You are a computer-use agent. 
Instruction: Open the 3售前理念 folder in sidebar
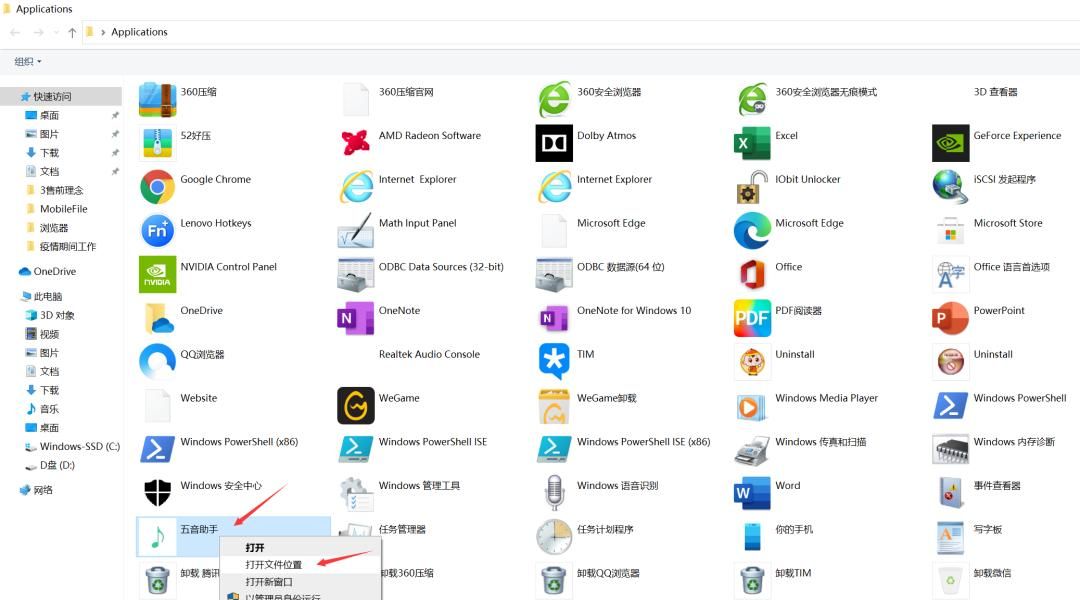(61, 190)
